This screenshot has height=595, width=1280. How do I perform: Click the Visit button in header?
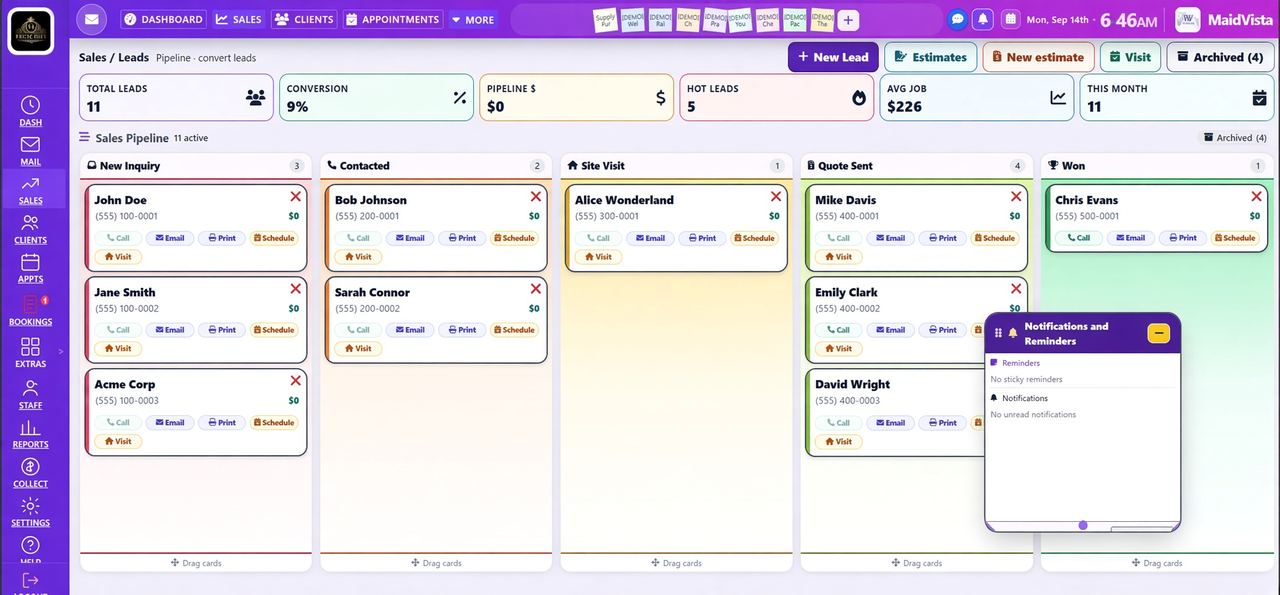pos(1130,57)
